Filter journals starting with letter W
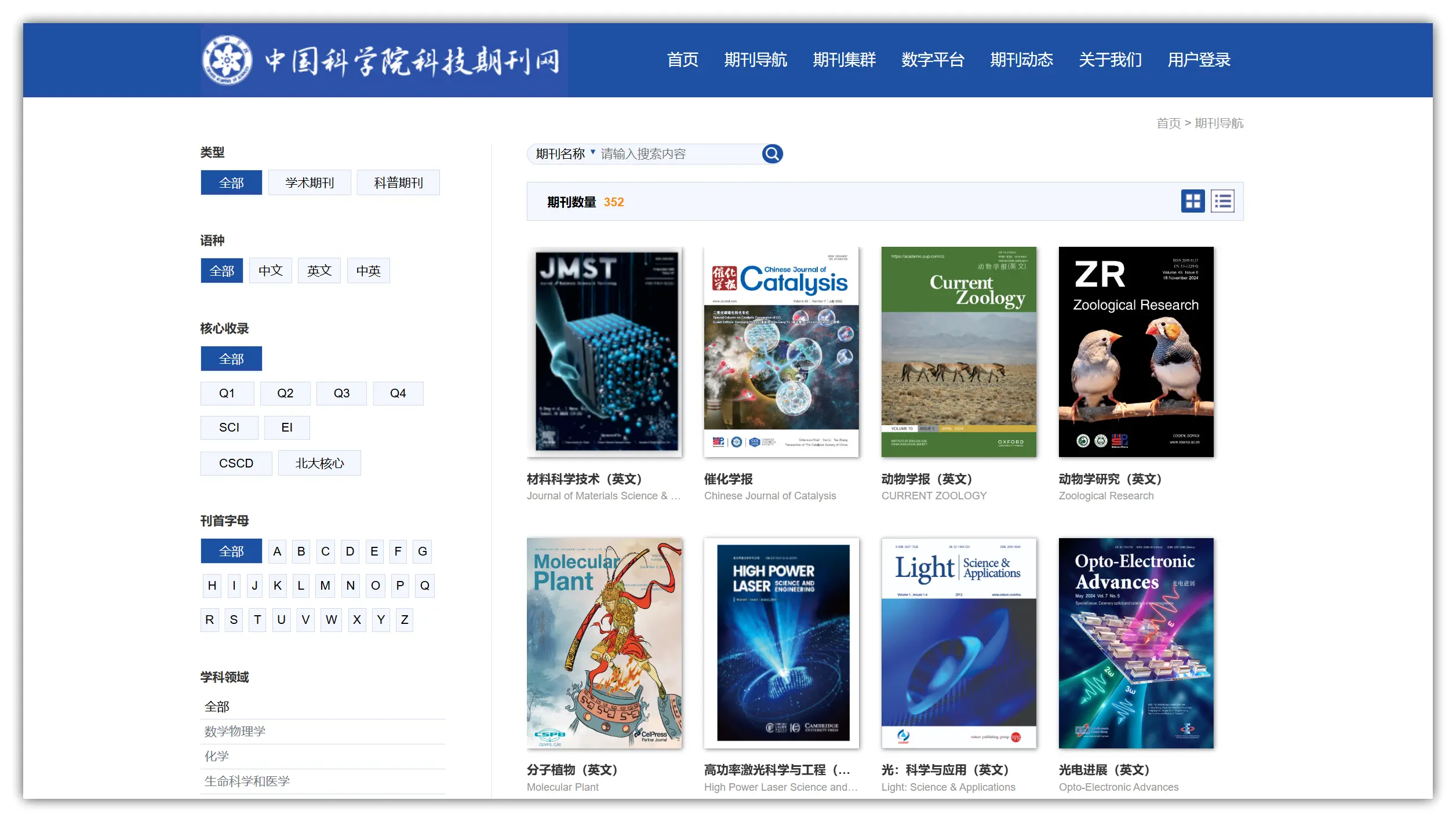This screenshot has width=1456, height=822. (x=331, y=620)
